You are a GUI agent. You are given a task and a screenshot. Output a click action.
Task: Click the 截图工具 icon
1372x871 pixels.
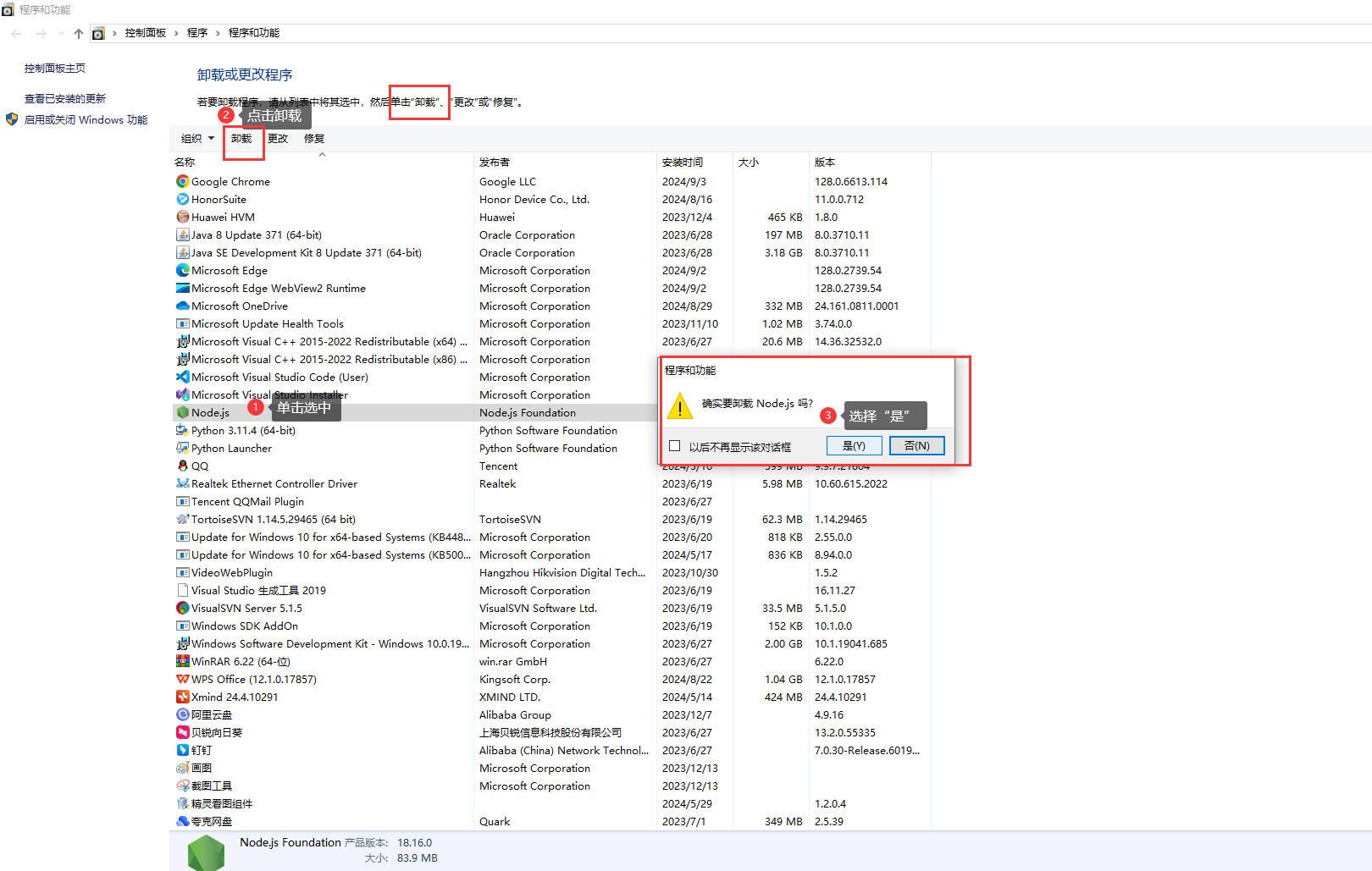[x=182, y=786]
